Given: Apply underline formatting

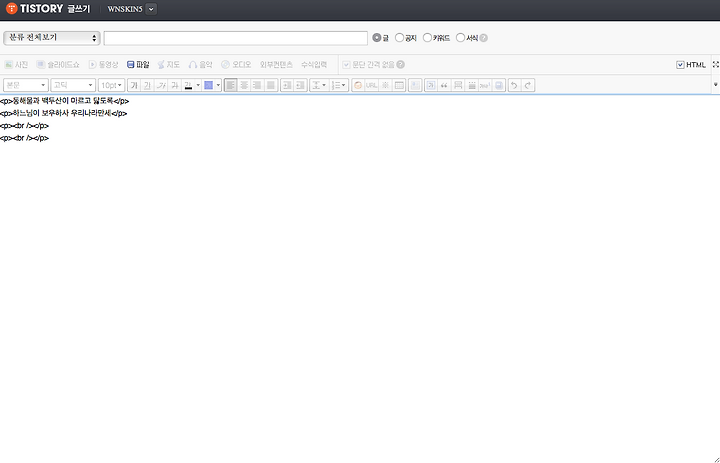Looking at the screenshot, I should [x=147, y=85].
